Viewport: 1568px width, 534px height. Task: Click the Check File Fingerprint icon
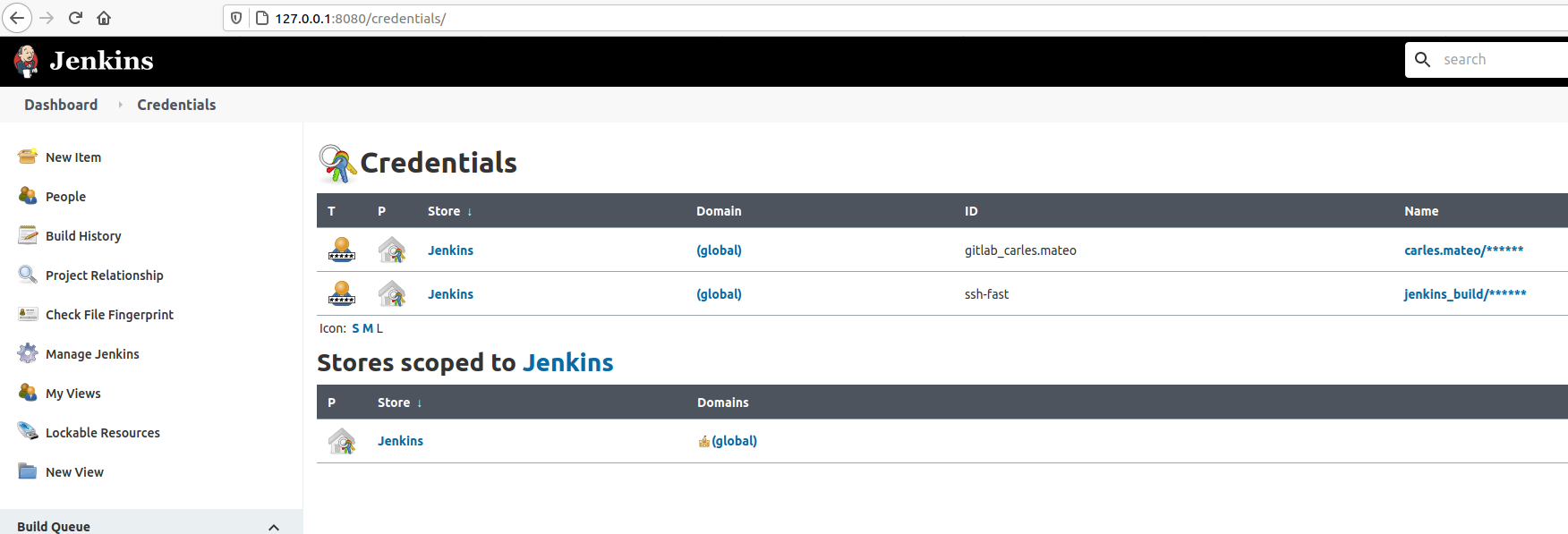click(x=28, y=314)
